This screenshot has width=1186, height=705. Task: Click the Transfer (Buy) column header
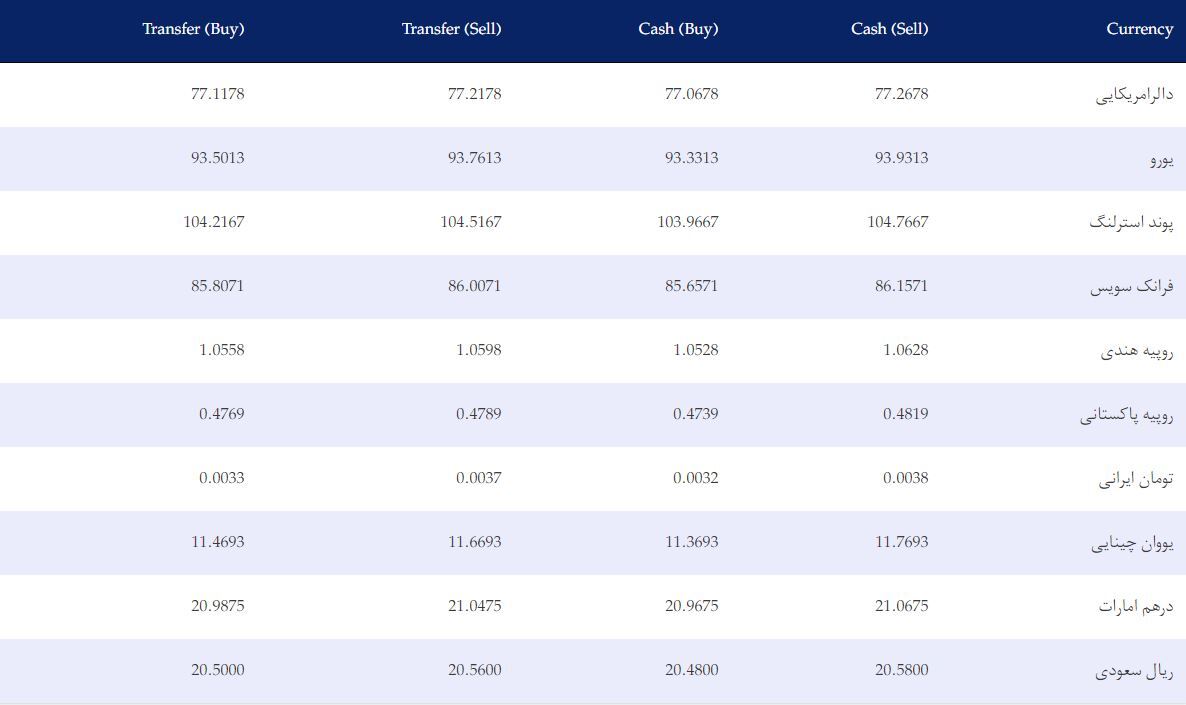193,30
